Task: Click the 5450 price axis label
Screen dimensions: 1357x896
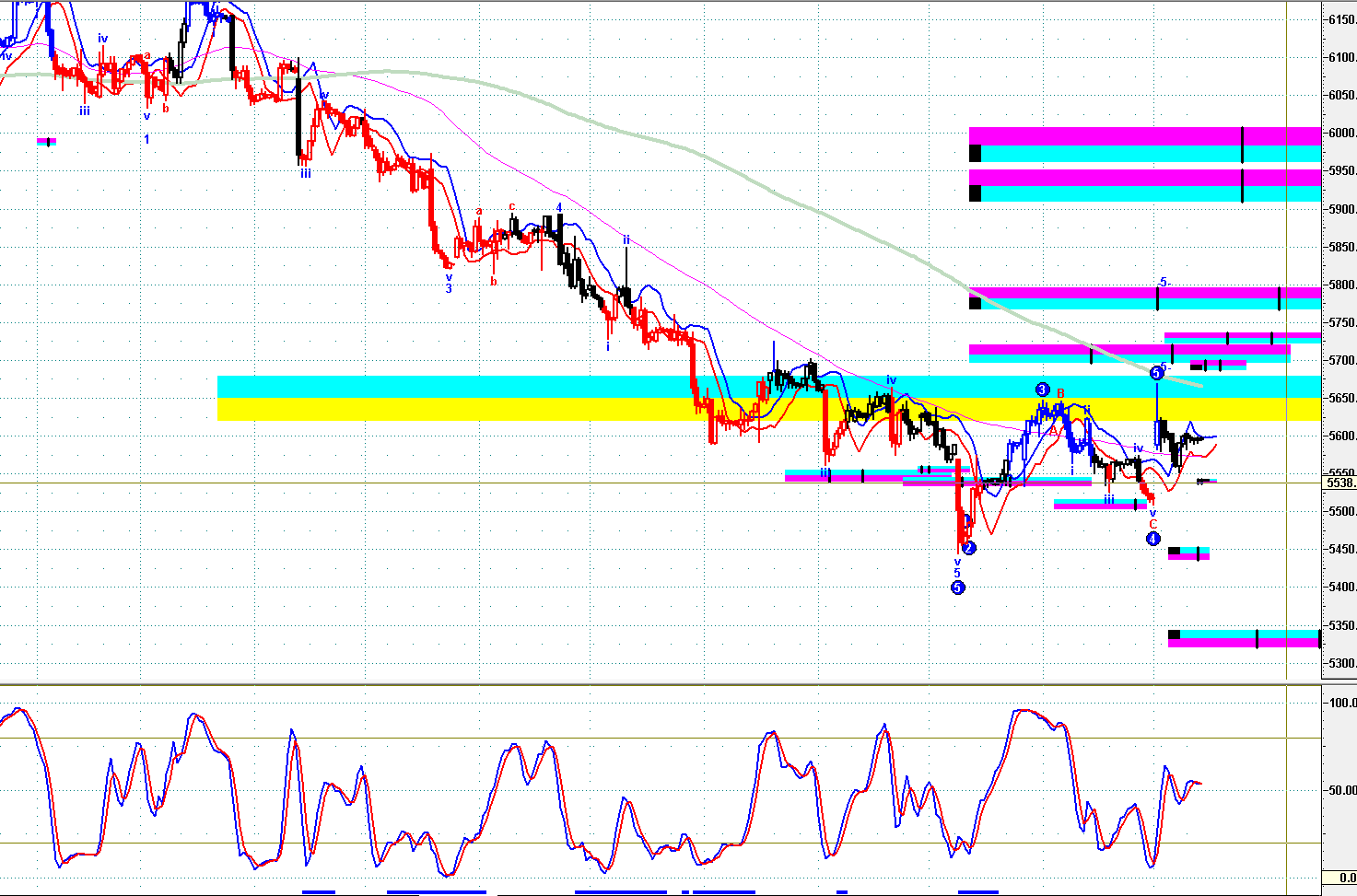Action: pos(1342,550)
